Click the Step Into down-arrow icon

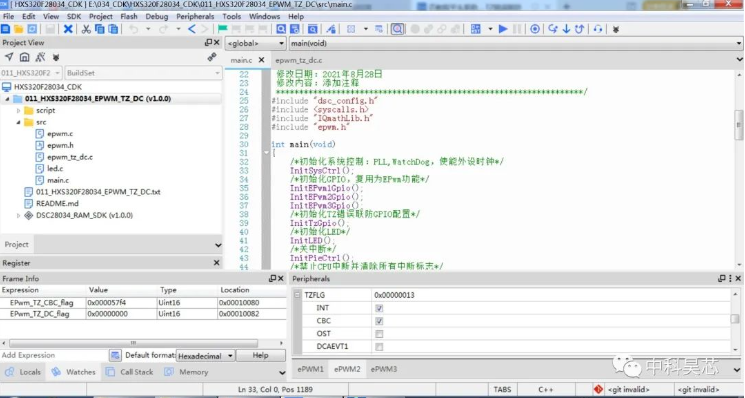[566, 29]
